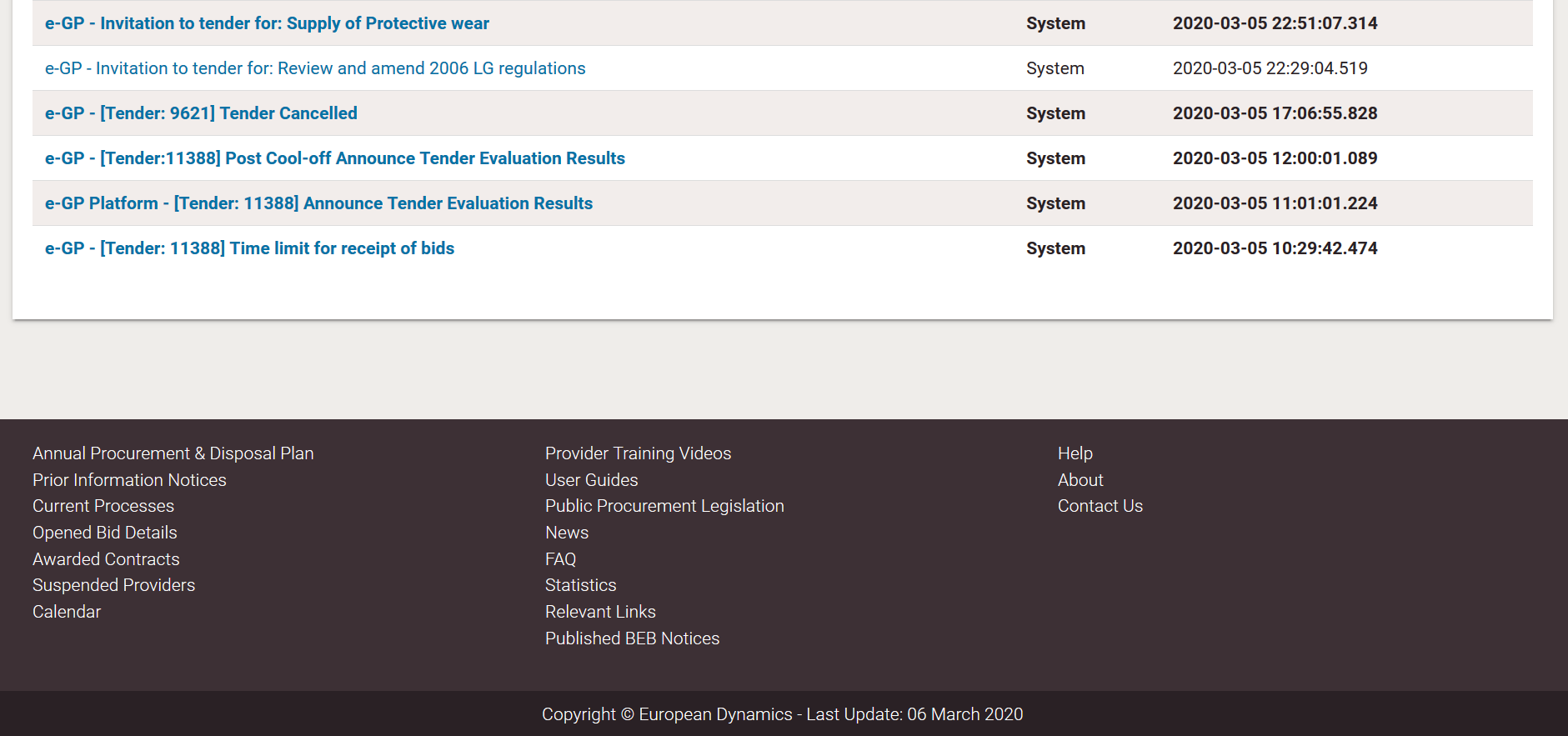This screenshot has width=1568, height=736.
Task: Open User Guides link
Action: tap(591, 480)
